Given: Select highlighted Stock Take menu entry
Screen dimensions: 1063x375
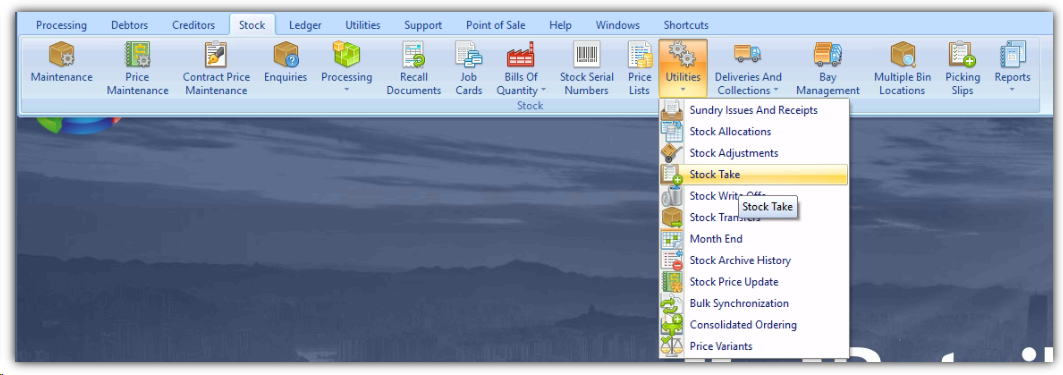Looking at the screenshot, I should click(754, 174).
